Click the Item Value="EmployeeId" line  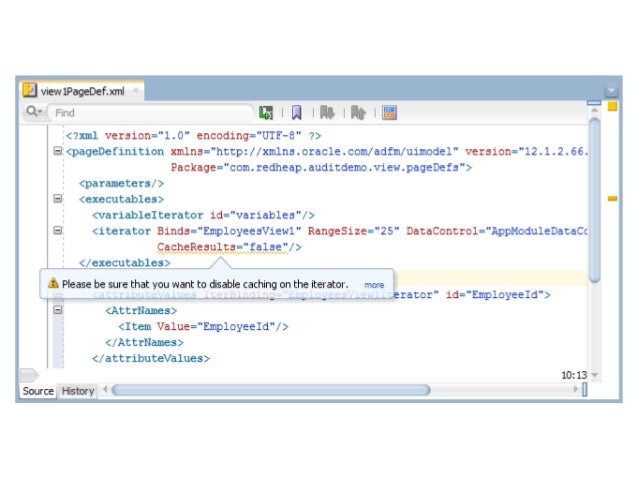tap(203, 326)
